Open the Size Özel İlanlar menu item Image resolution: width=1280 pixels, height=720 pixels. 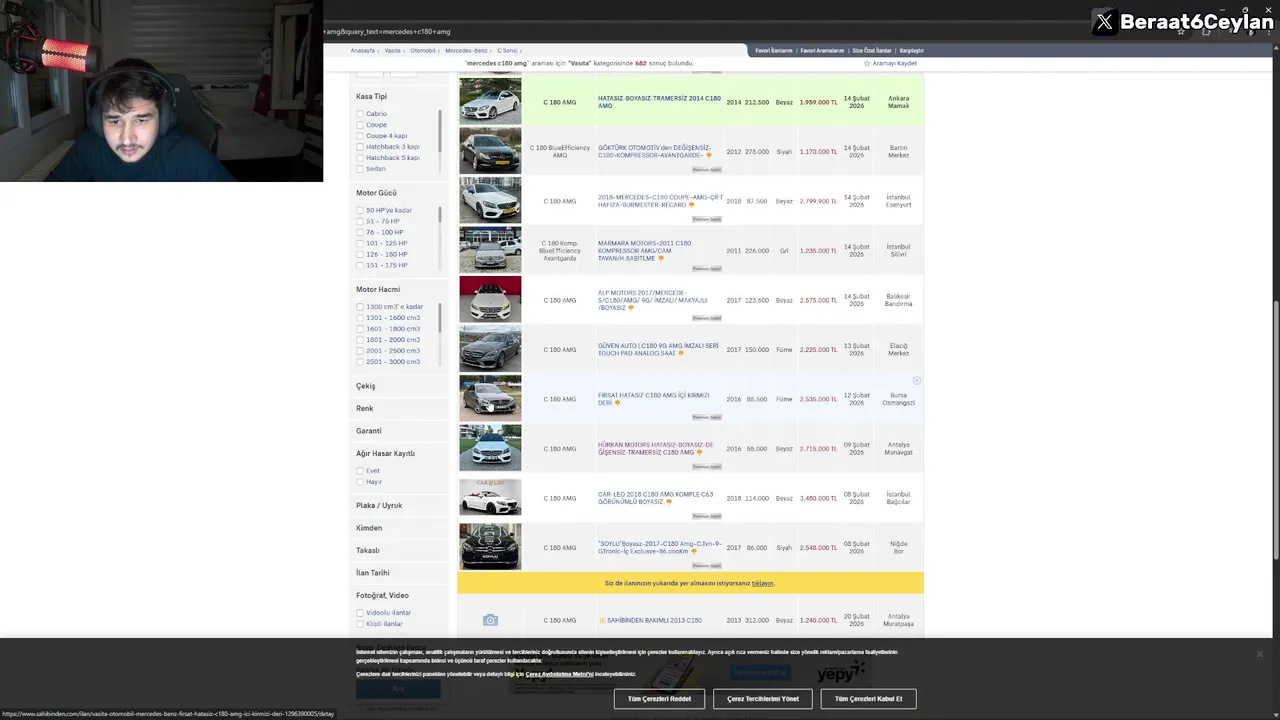(x=871, y=50)
